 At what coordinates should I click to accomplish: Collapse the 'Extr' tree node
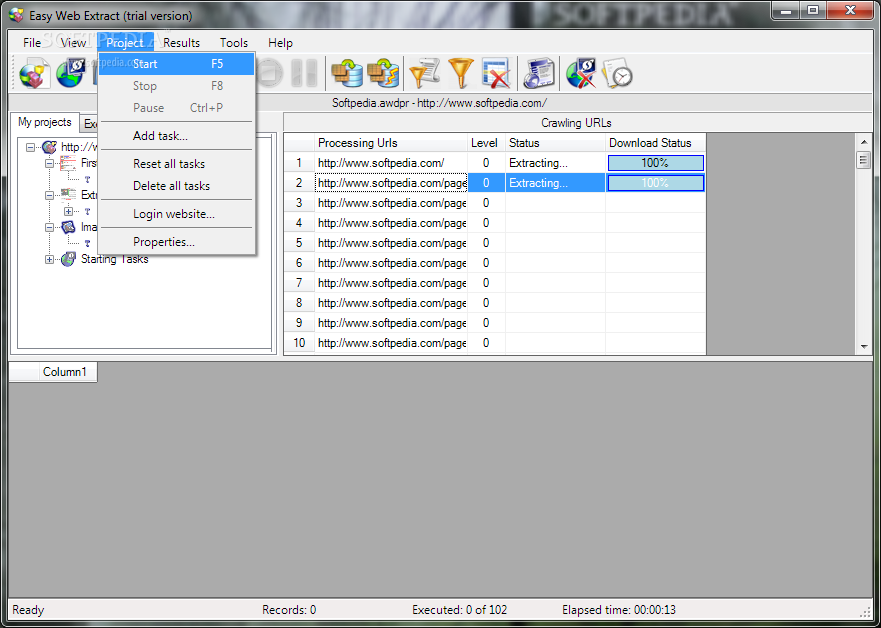(x=49, y=195)
